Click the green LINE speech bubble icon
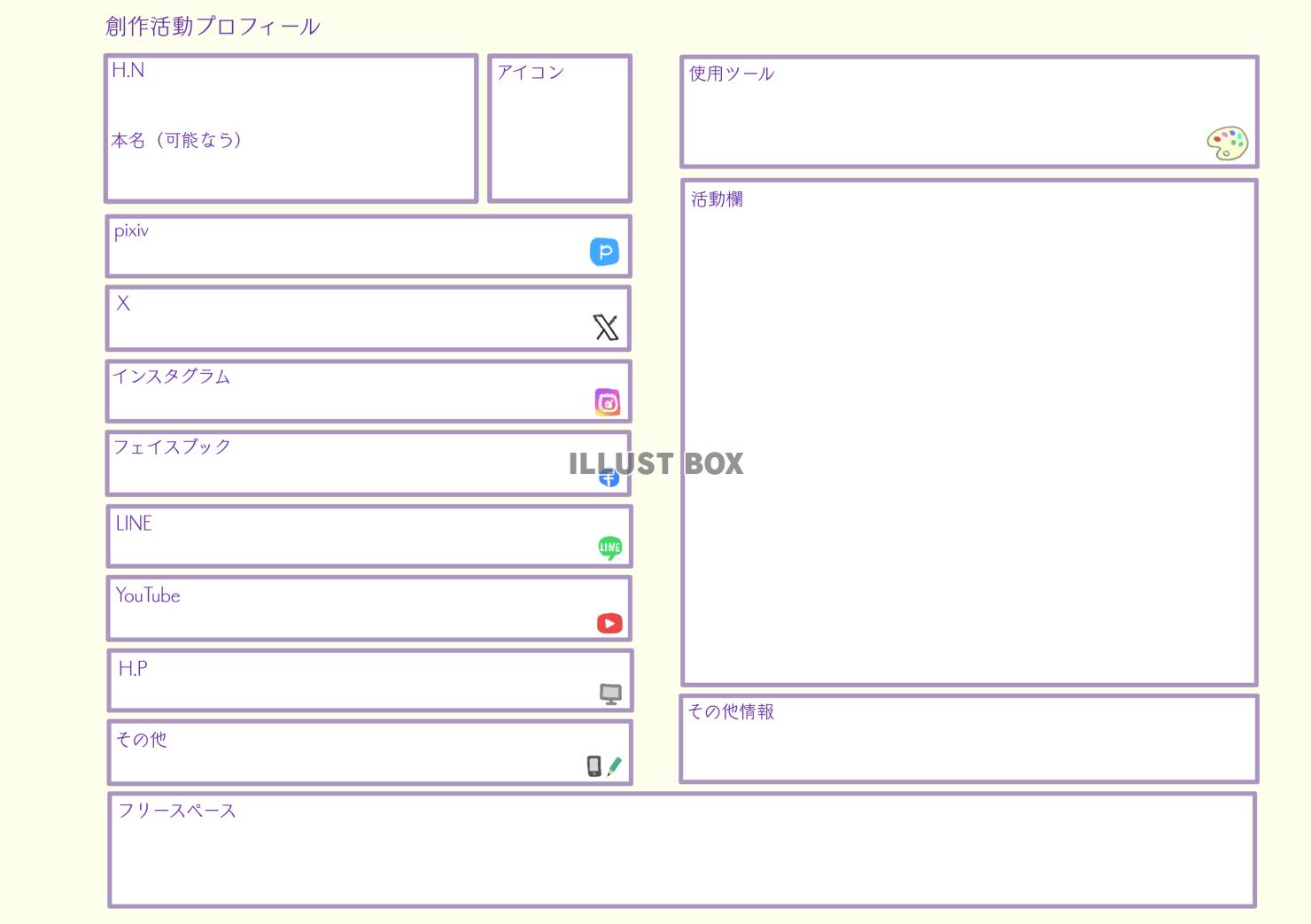 point(609,547)
